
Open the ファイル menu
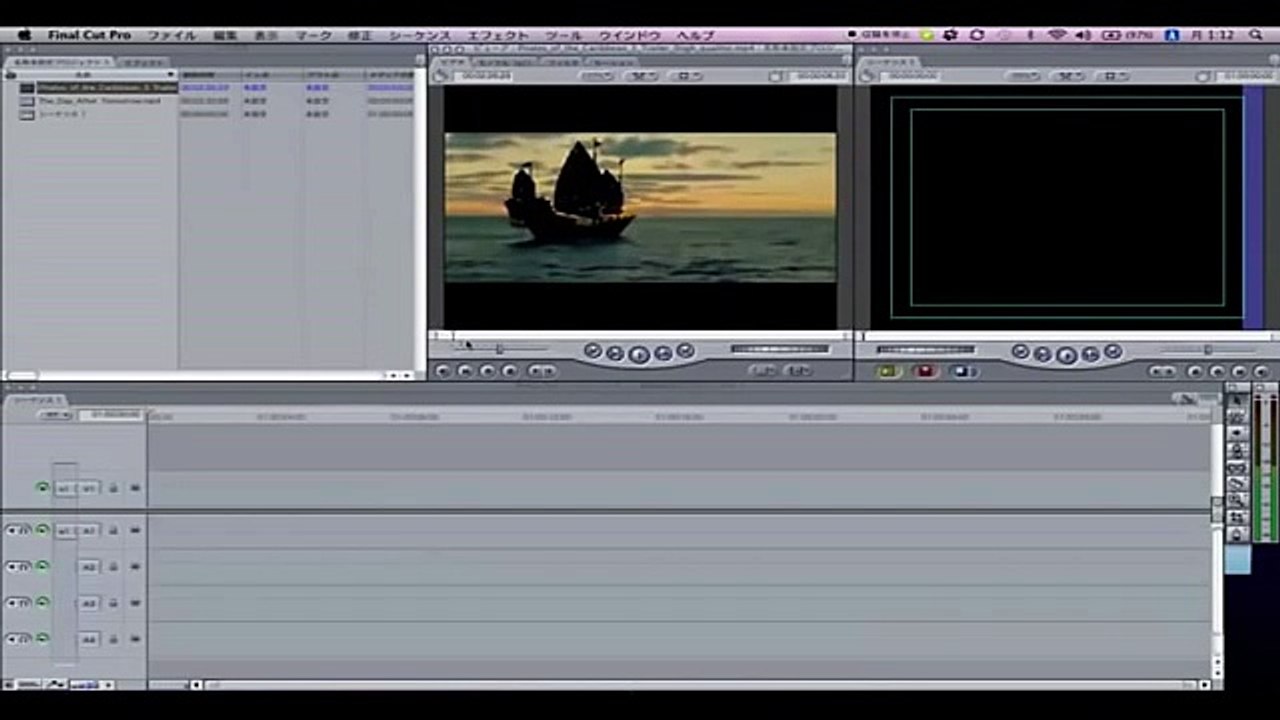point(172,35)
